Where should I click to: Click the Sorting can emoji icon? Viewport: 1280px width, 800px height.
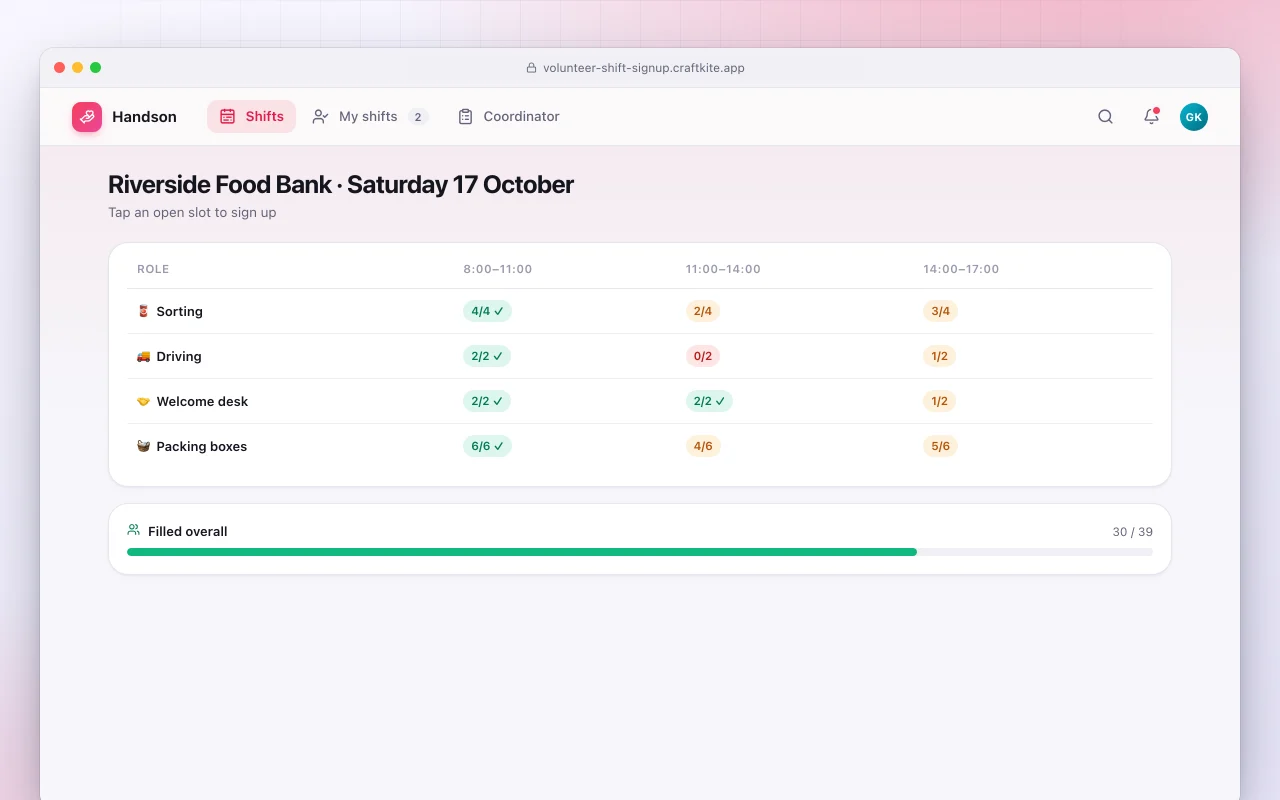click(x=143, y=311)
